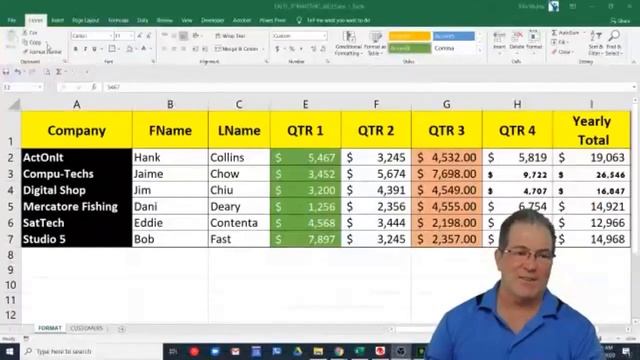The width and height of the screenshot is (640, 360).
Task: Click the Fill Color bucket icon
Action: click(129, 49)
